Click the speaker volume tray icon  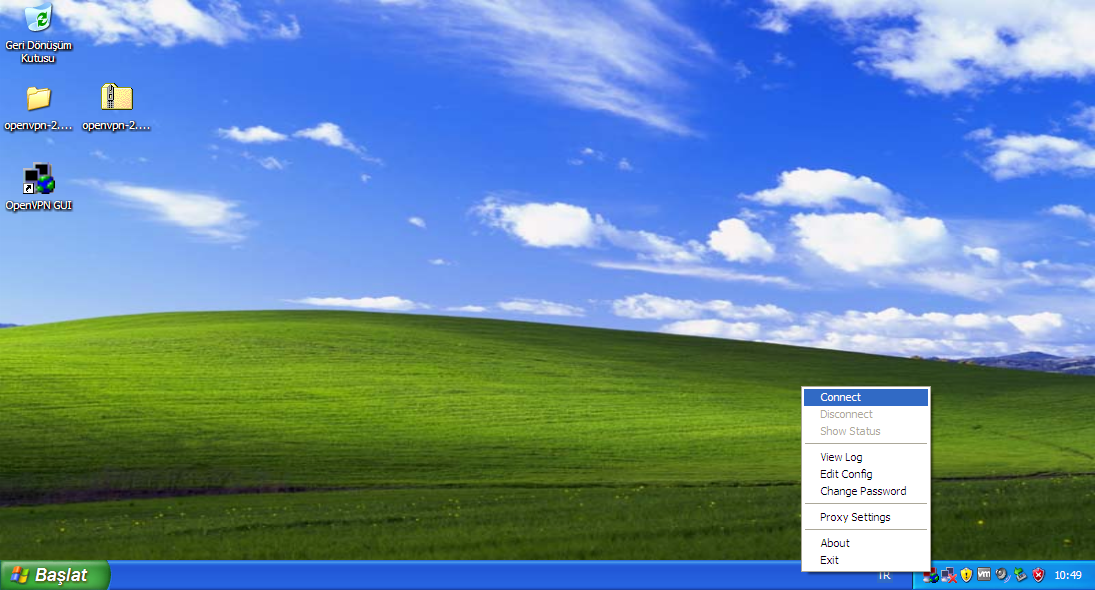[x=1002, y=575]
